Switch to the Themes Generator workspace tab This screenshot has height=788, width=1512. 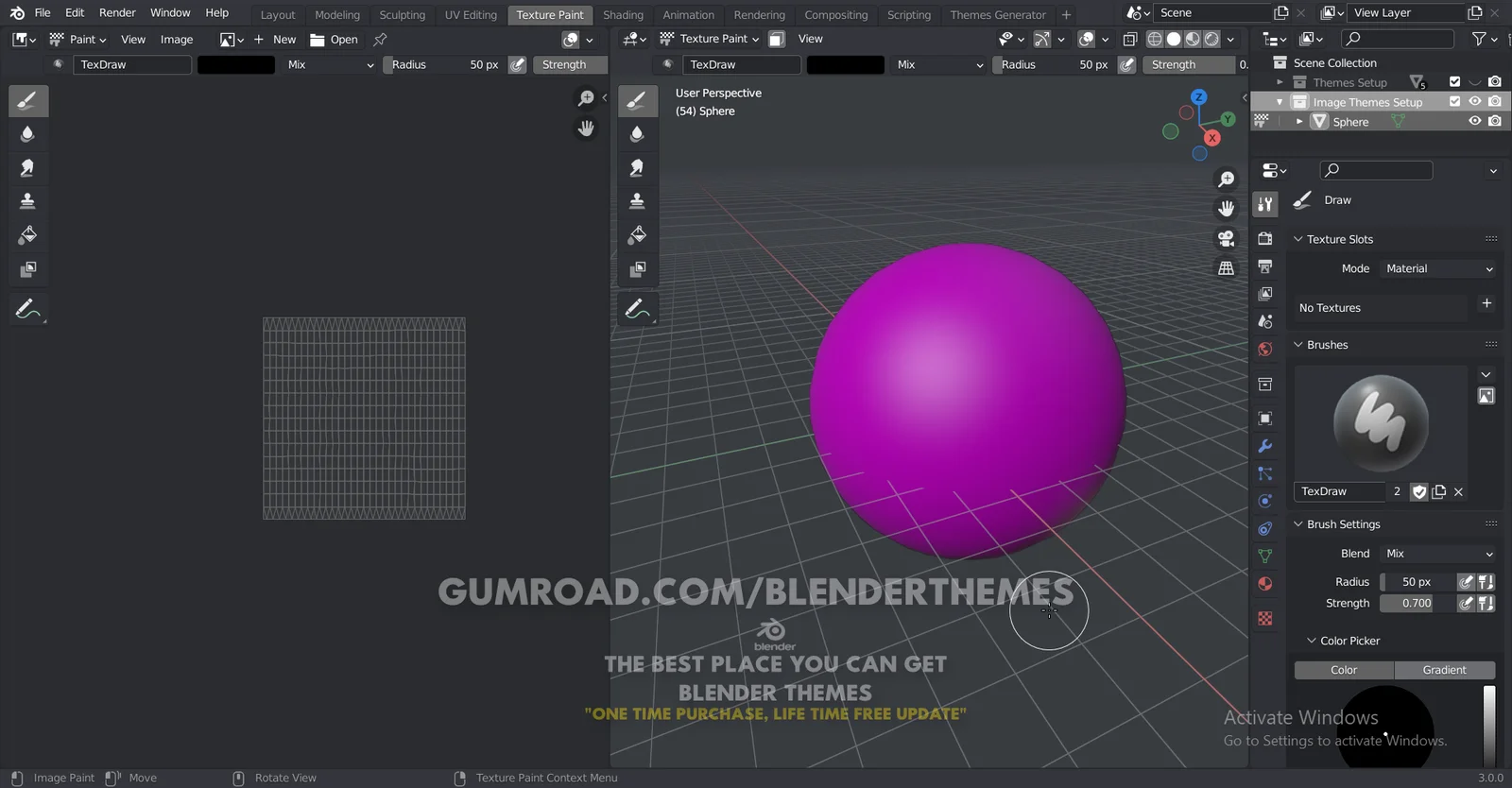coord(998,15)
